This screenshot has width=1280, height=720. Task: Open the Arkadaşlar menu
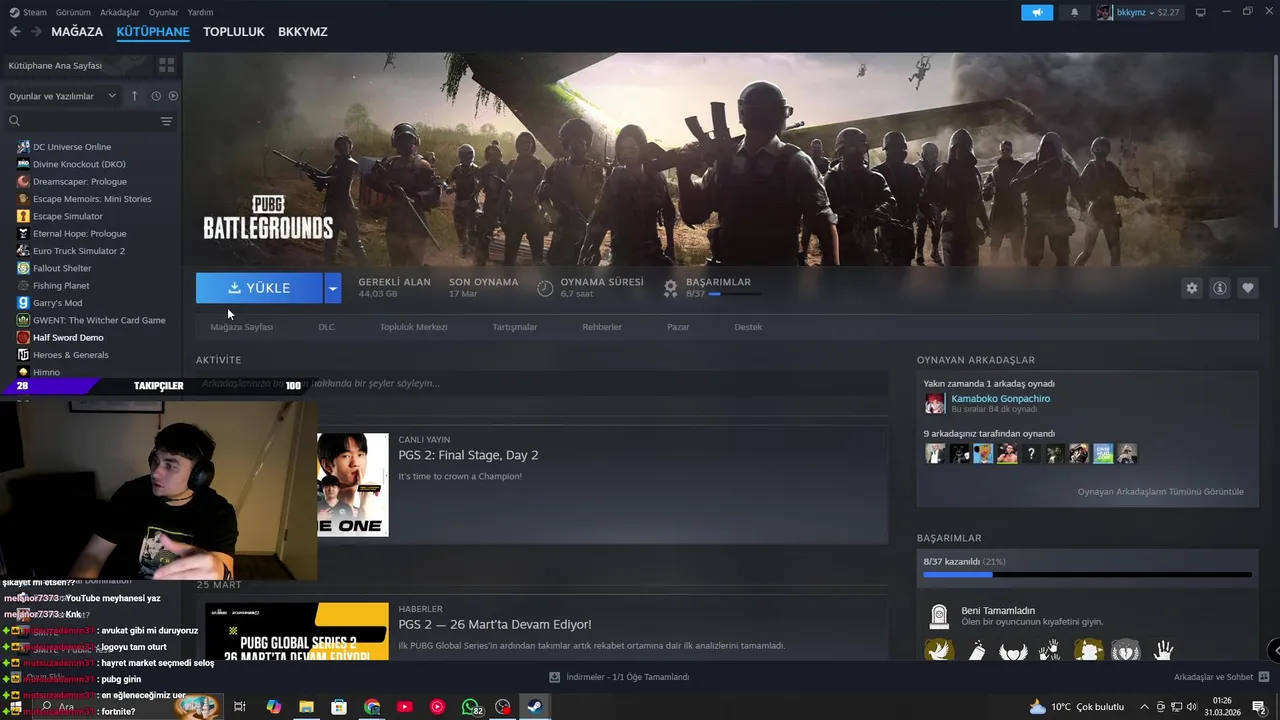[x=120, y=12]
